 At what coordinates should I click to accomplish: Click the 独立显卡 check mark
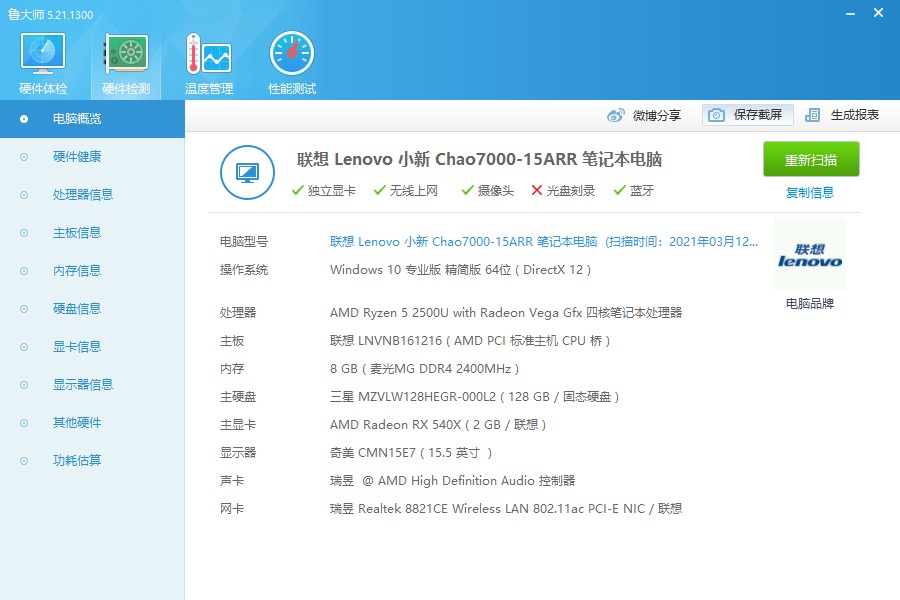297,191
